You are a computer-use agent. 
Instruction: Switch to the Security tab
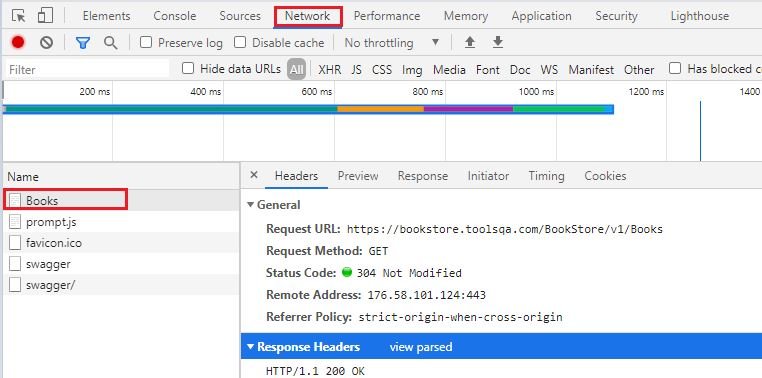[616, 16]
